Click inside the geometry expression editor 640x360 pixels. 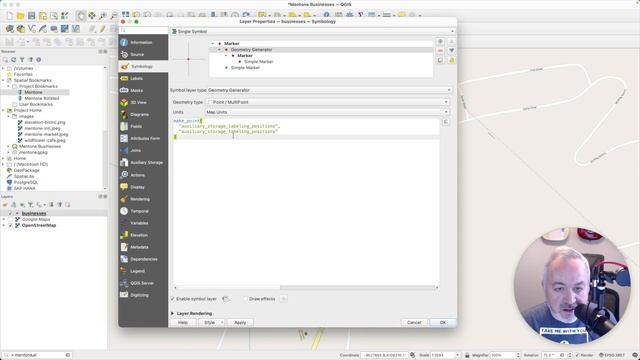(306, 203)
